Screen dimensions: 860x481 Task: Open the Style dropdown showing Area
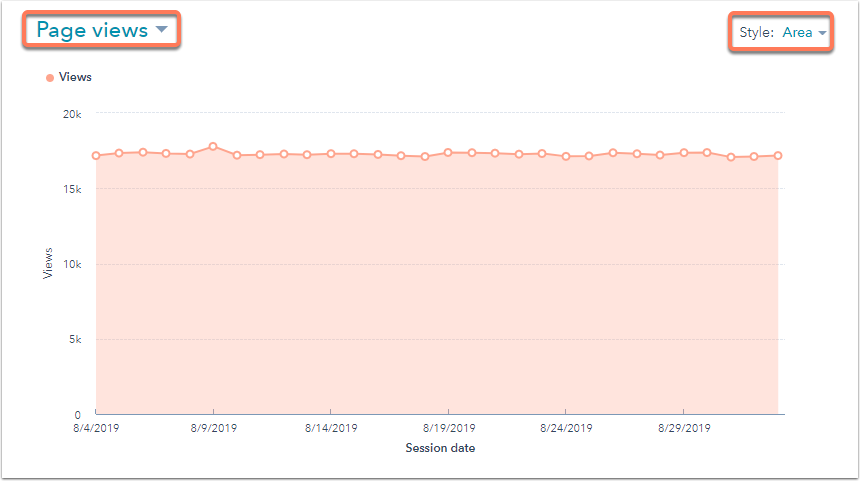click(782, 33)
